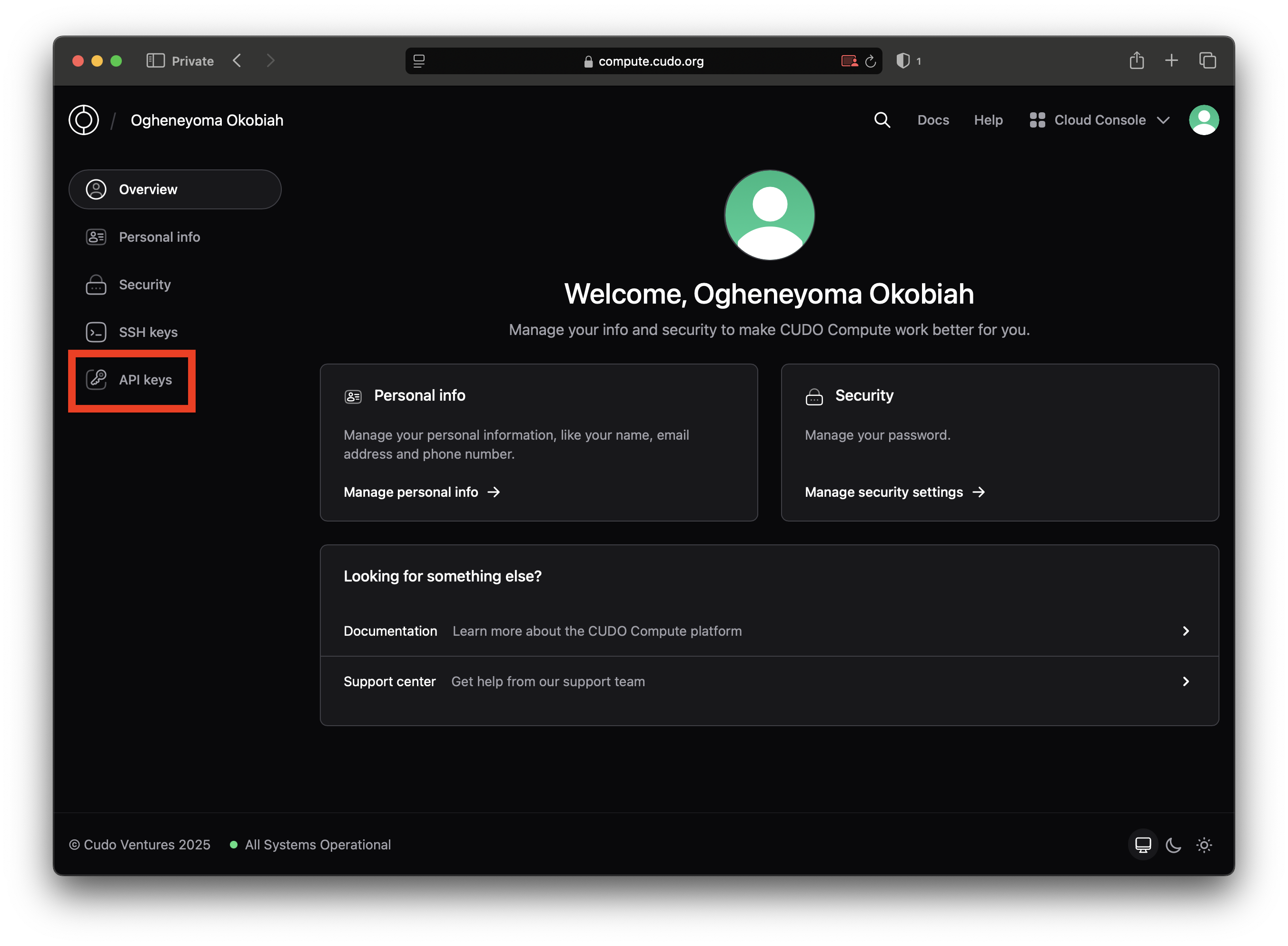Click the green status dot in footer
The width and height of the screenshot is (1288, 946).
tap(233, 845)
